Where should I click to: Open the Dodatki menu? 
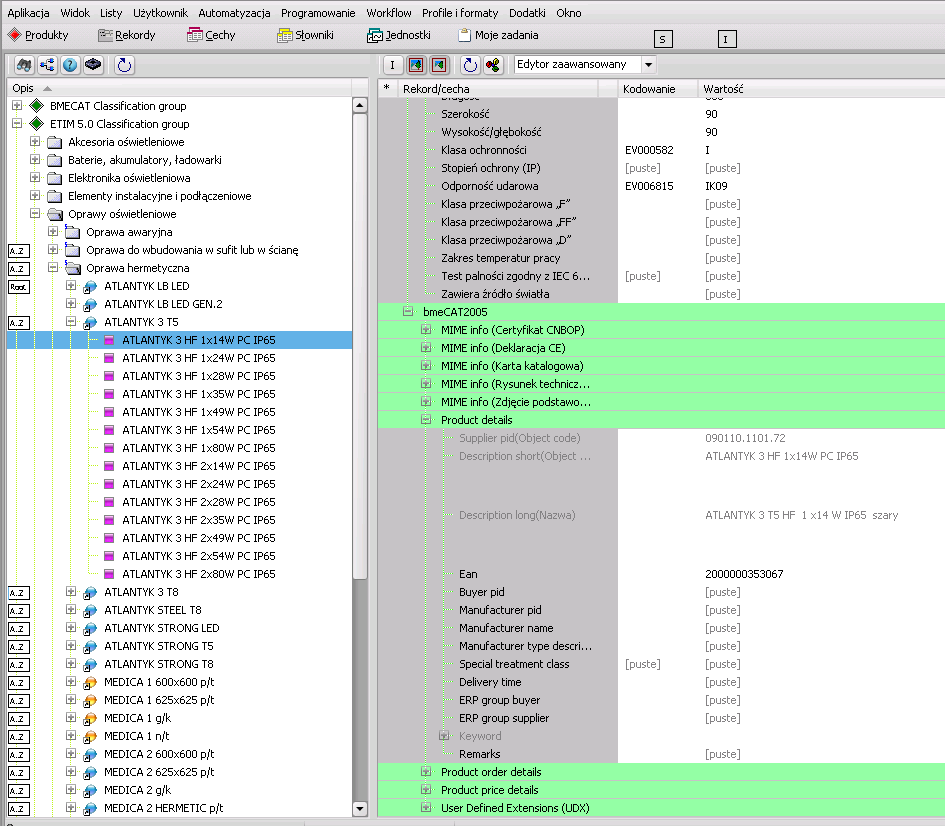527,13
